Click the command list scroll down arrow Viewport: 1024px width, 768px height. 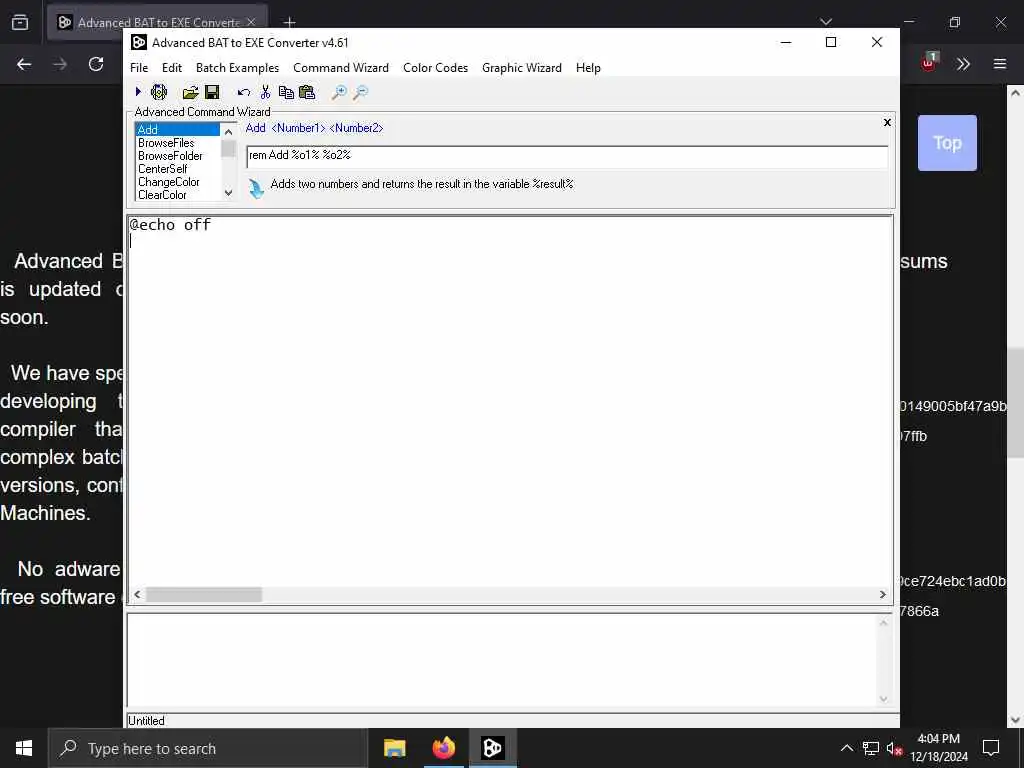point(228,193)
